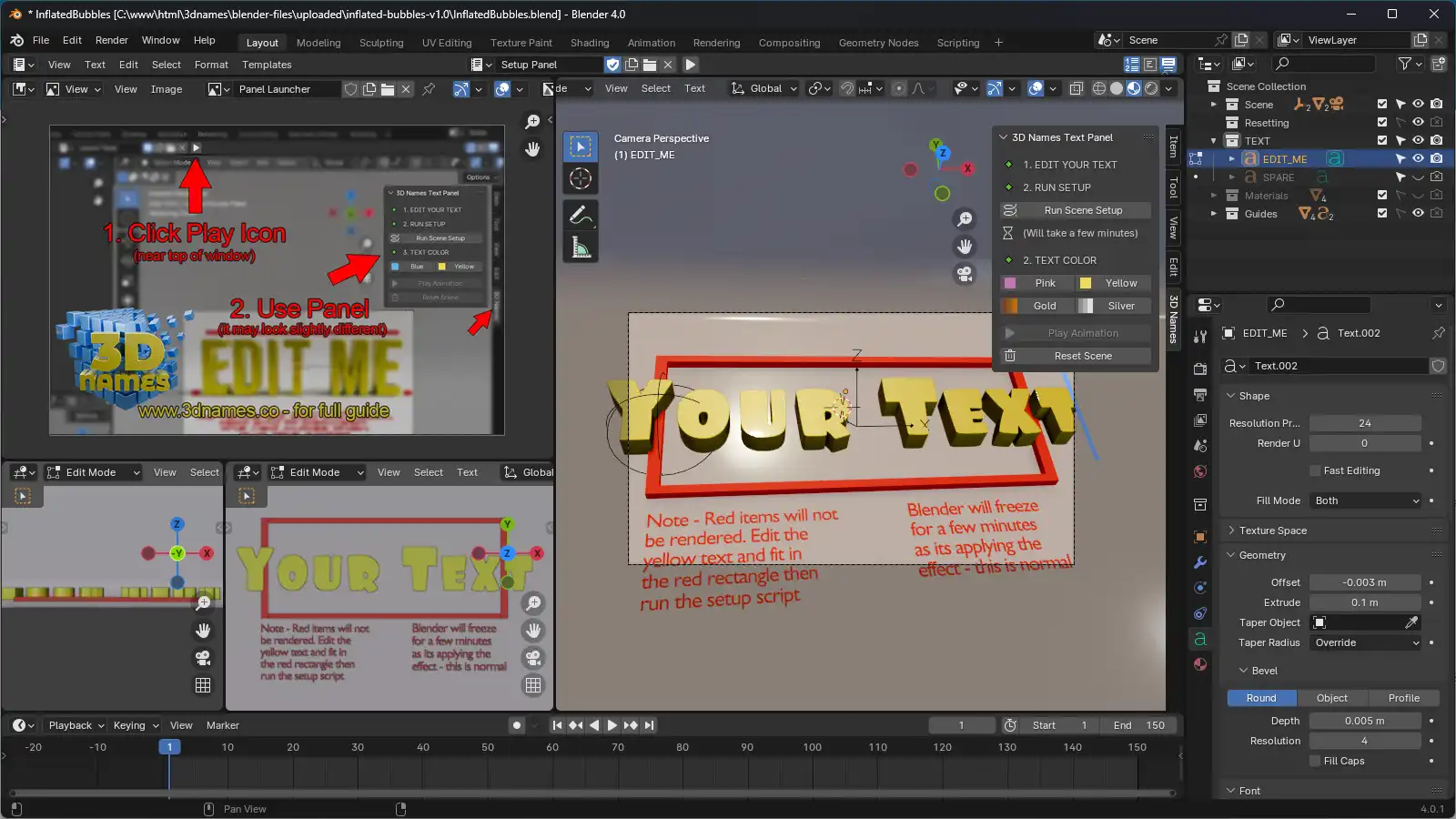
Task: Open the Render properties tab
Action: (x=1200, y=369)
